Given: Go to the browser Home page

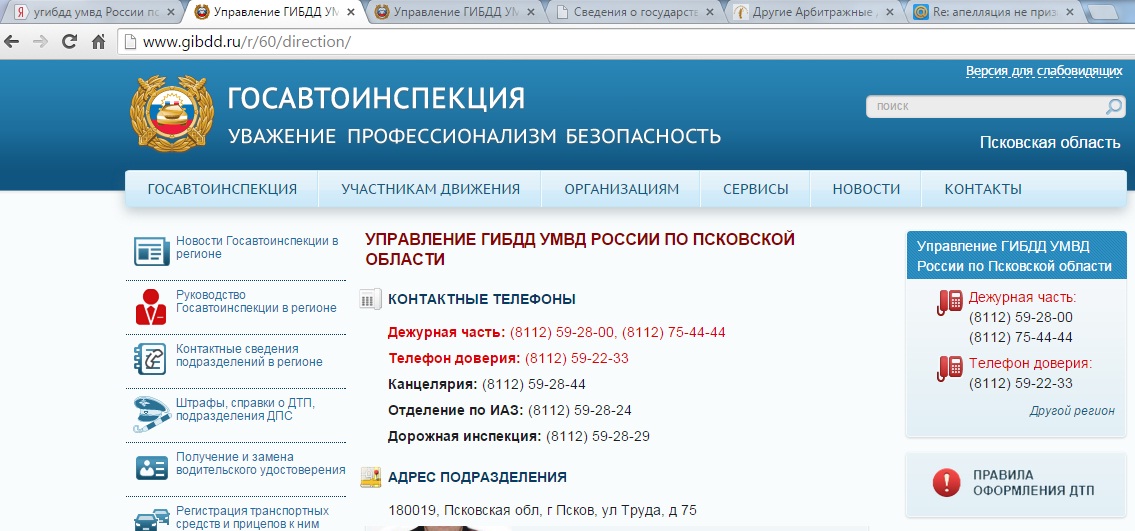Looking at the screenshot, I should click(x=98, y=41).
